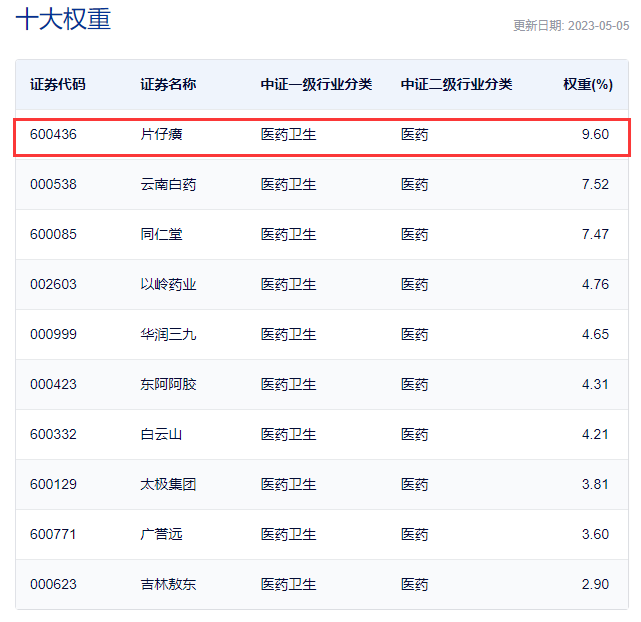Click secondary category 医药 for 东阿阿胶

point(415,384)
